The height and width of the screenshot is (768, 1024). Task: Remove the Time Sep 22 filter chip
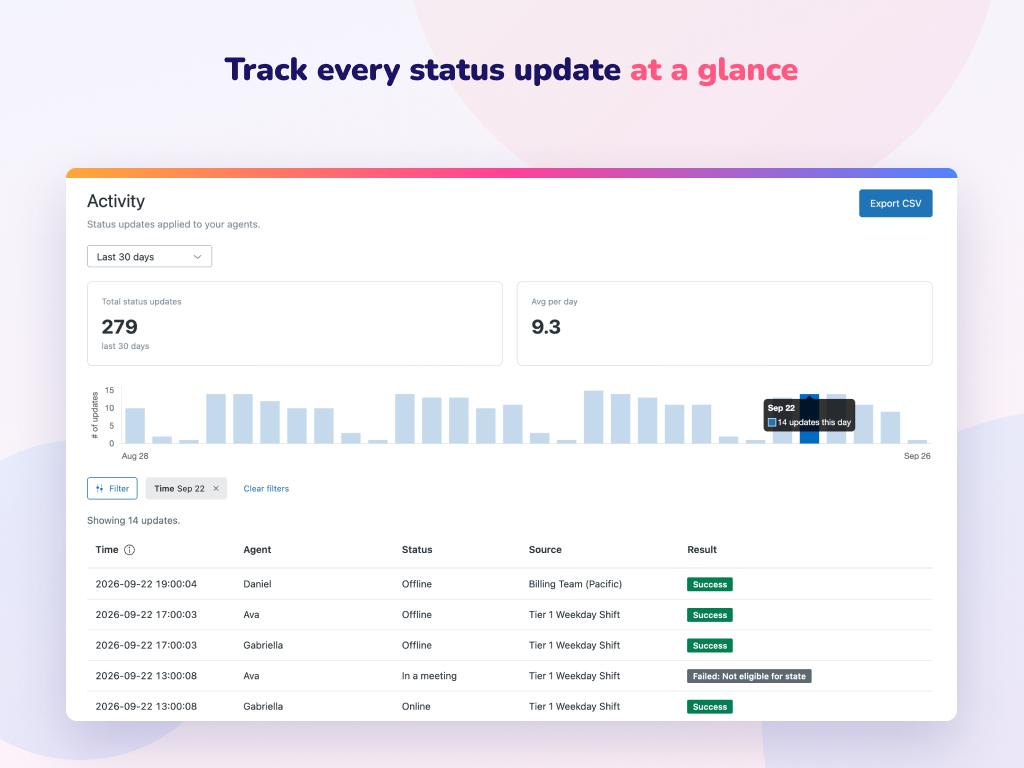pos(216,488)
